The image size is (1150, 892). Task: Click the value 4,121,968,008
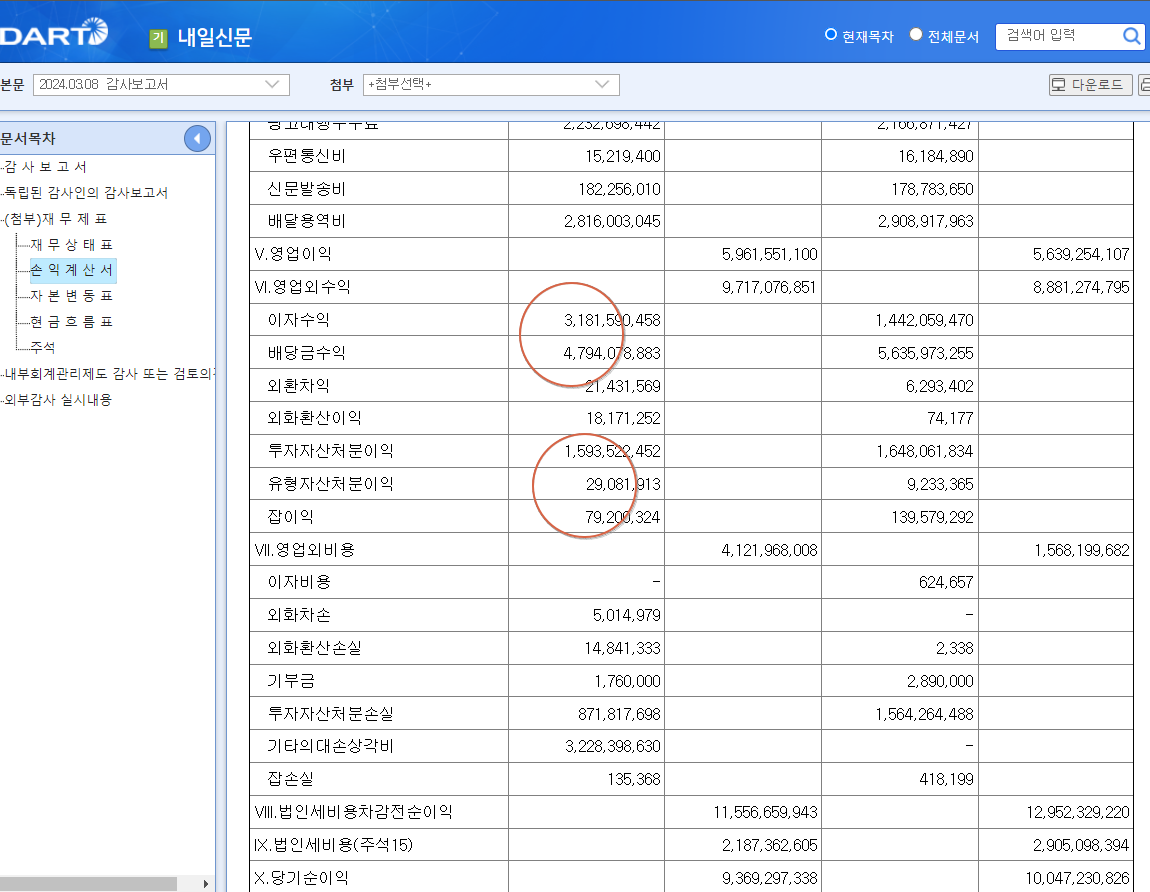tap(769, 550)
